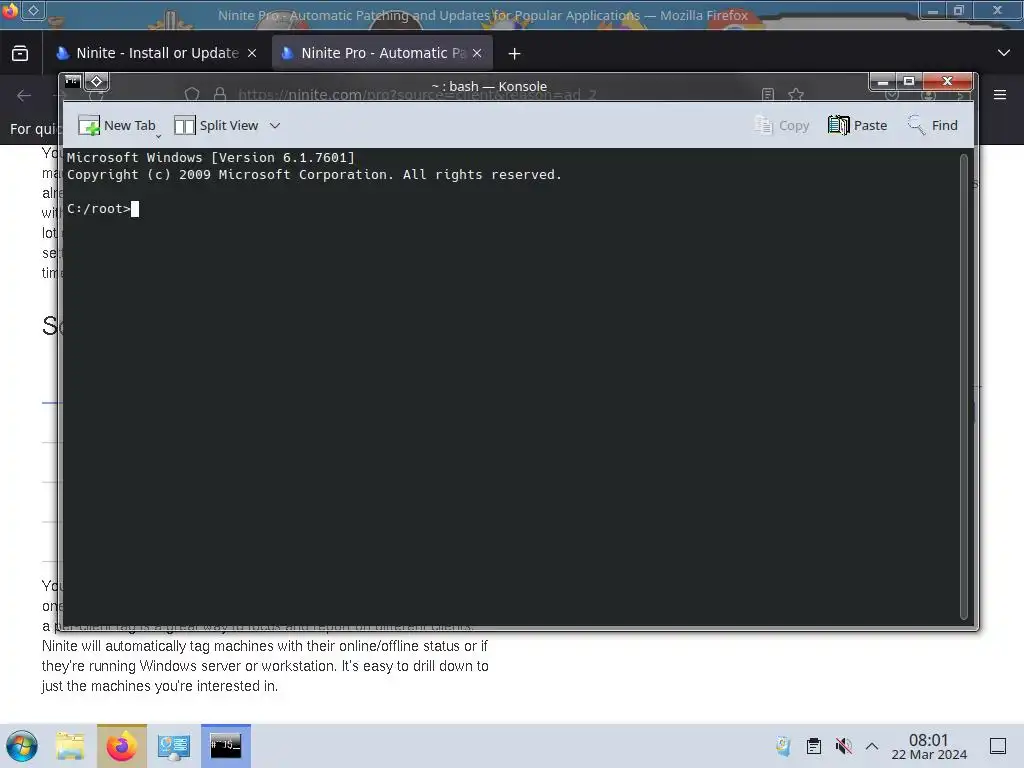Screen dimensions: 1024x768
Task: Click the Firefox pin diamond icon in title bar
Action: click(x=34, y=10)
